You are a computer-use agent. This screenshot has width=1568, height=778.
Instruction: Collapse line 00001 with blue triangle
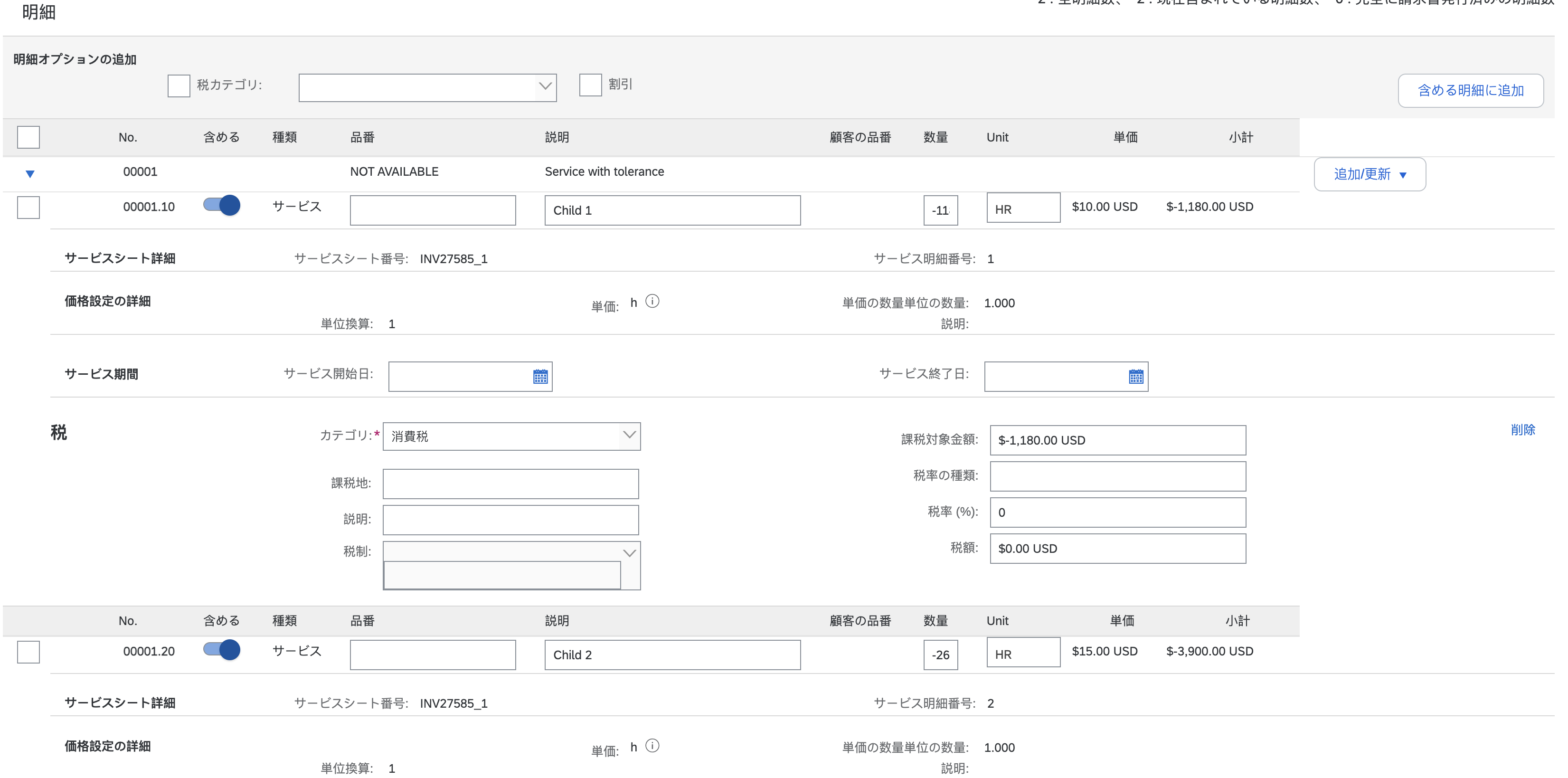[x=30, y=174]
